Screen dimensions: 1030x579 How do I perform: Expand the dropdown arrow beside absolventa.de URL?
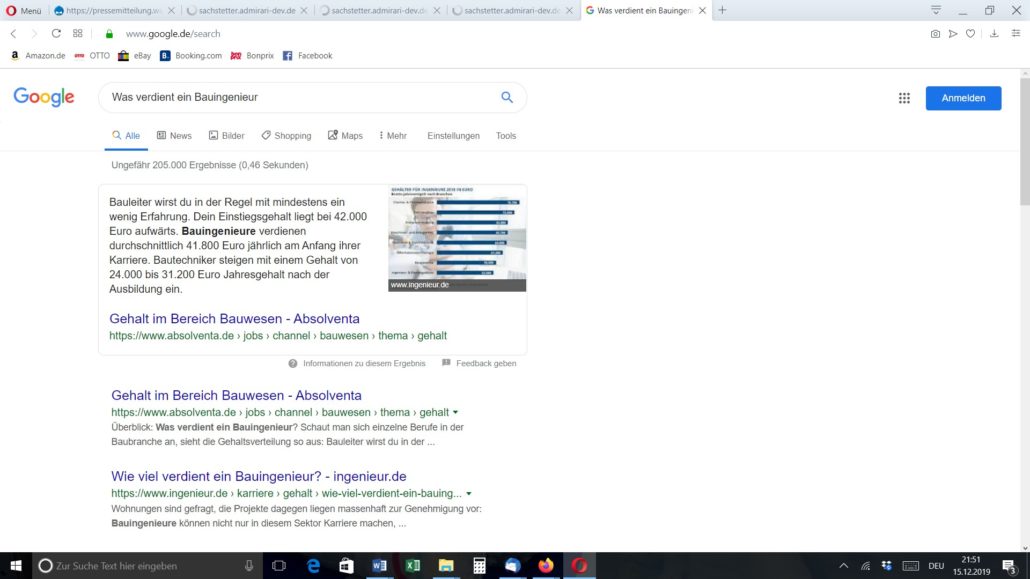(455, 413)
